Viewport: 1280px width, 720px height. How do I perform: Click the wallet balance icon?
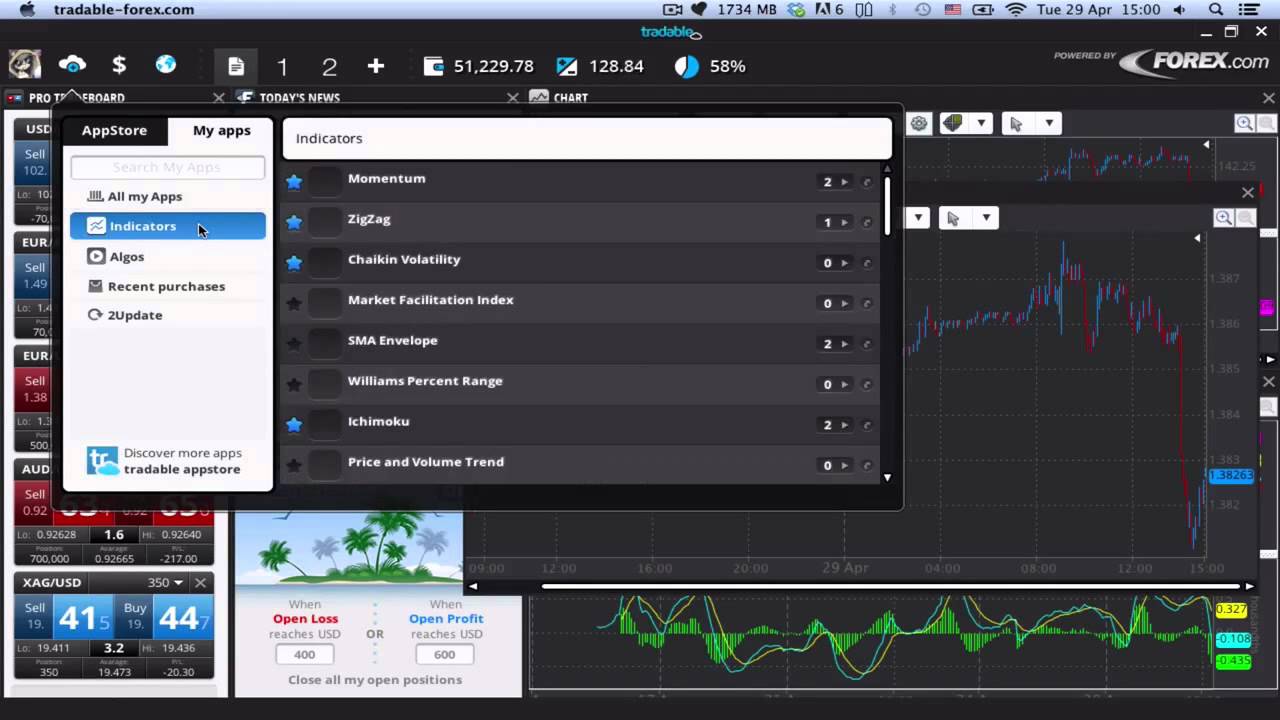point(434,66)
